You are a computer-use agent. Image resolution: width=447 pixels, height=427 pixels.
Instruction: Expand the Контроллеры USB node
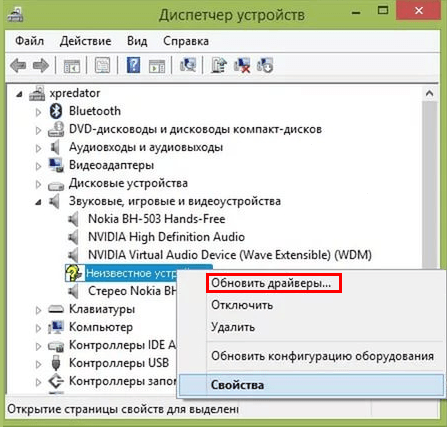[x=38, y=364]
